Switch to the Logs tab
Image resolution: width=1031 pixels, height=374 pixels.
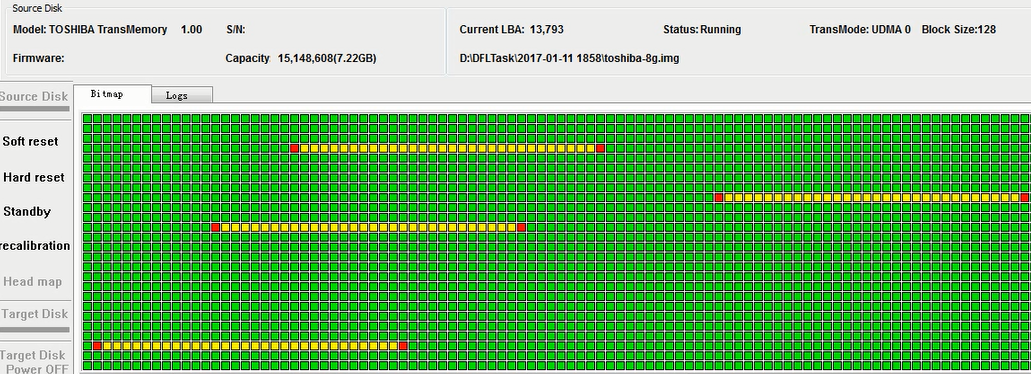pyautogui.click(x=181, y=95)
